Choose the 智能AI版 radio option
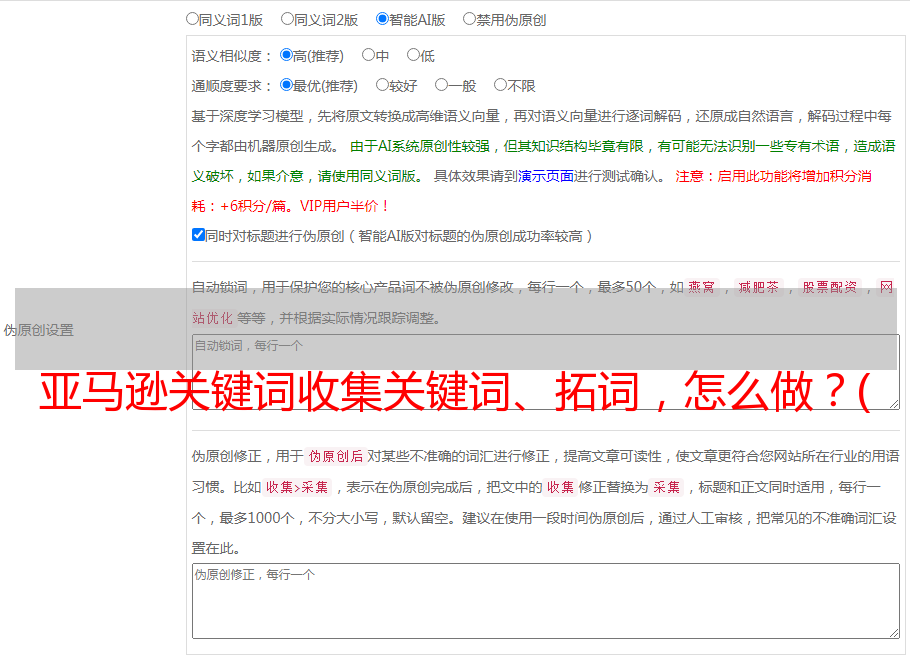Viewport: 911px width, 658px height. [x=382, y=19]
